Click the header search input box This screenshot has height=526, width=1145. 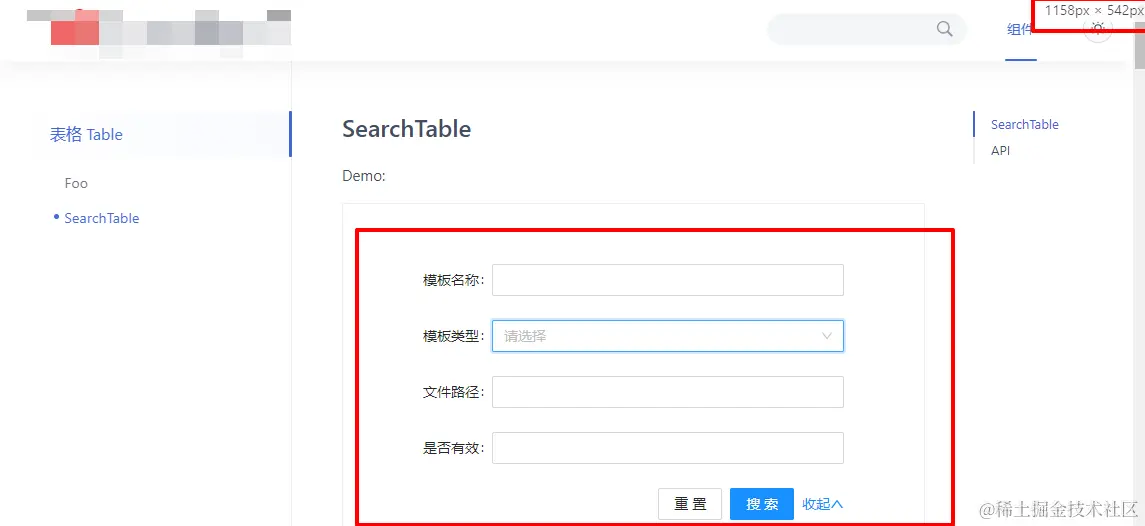867,29
